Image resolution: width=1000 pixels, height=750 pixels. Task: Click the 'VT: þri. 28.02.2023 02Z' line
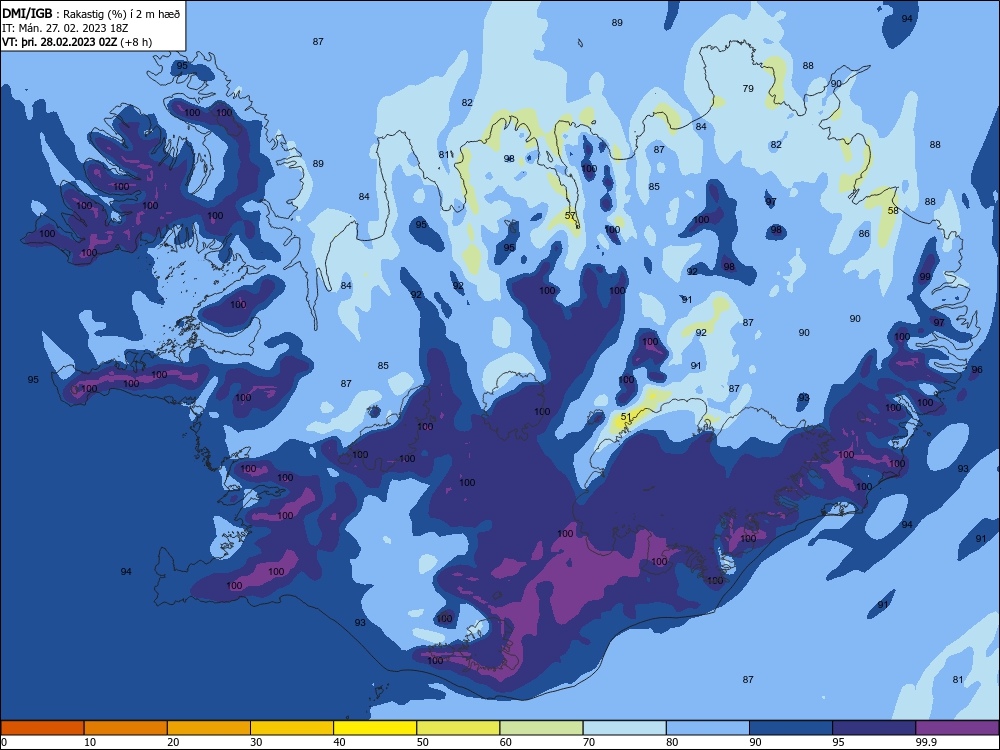[x=77, y=42]
